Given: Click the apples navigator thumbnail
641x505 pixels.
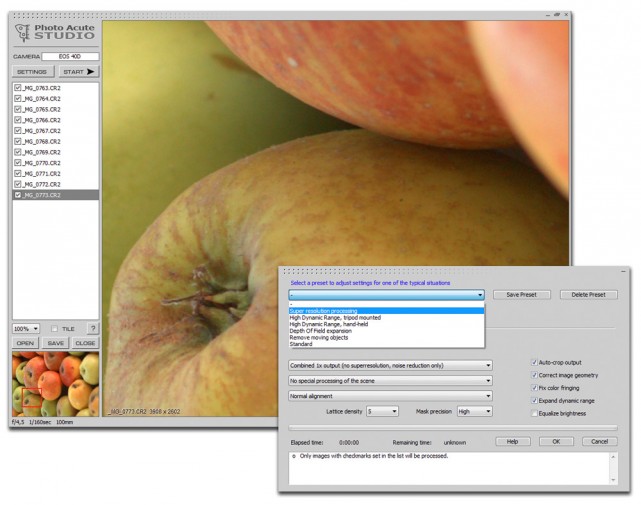Looking at the screenshot, I should click(x=56, y=384).
